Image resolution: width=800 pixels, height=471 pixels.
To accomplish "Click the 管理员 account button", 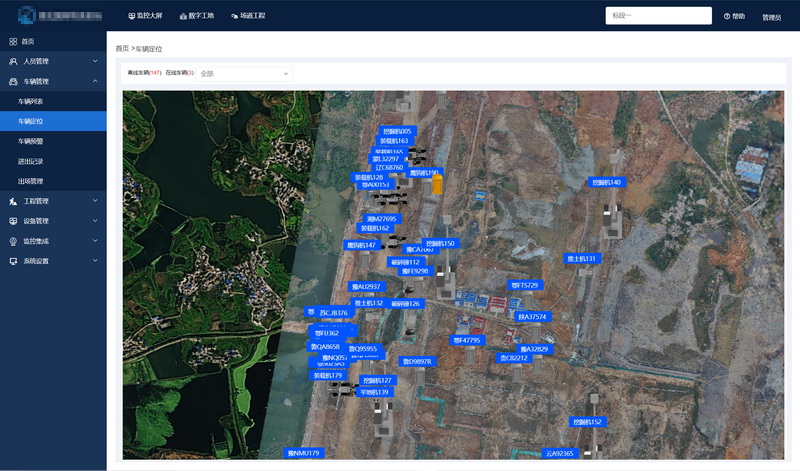I will (771, 17).
